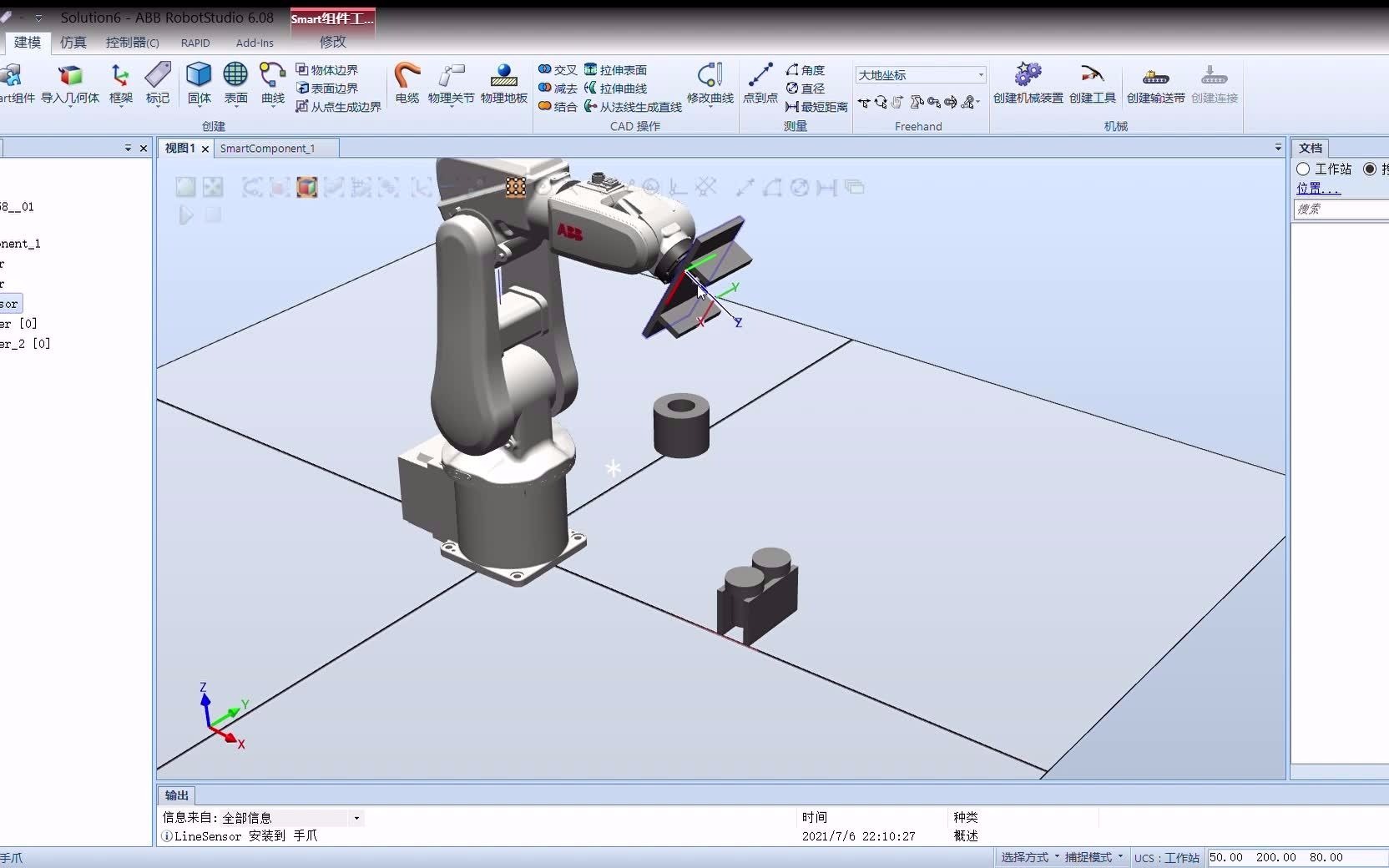
Task: Close the 视图1 tab
Action: 205,149
